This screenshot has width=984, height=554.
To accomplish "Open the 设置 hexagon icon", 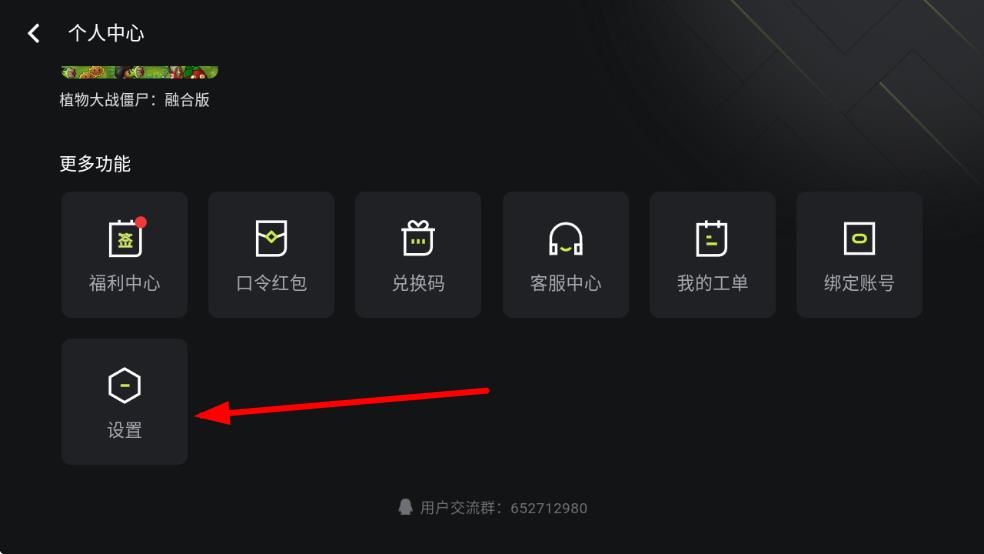I will pyautogui.click(x=124, y=385).
